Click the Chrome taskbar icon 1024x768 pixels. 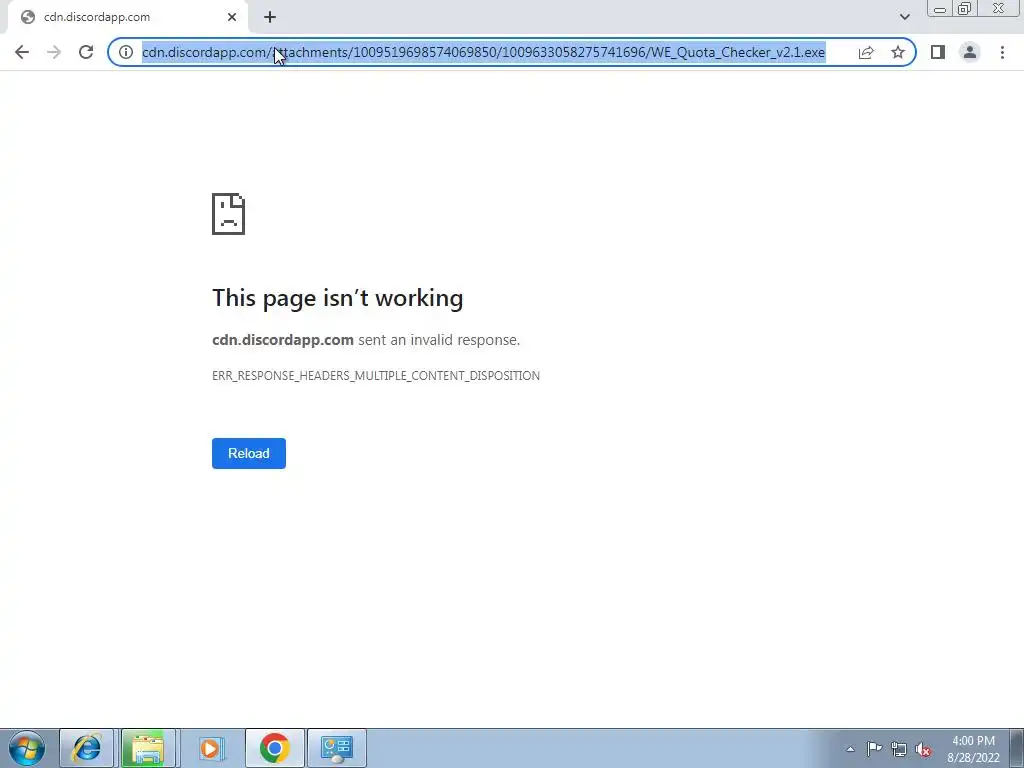click(x=274, y=748)
